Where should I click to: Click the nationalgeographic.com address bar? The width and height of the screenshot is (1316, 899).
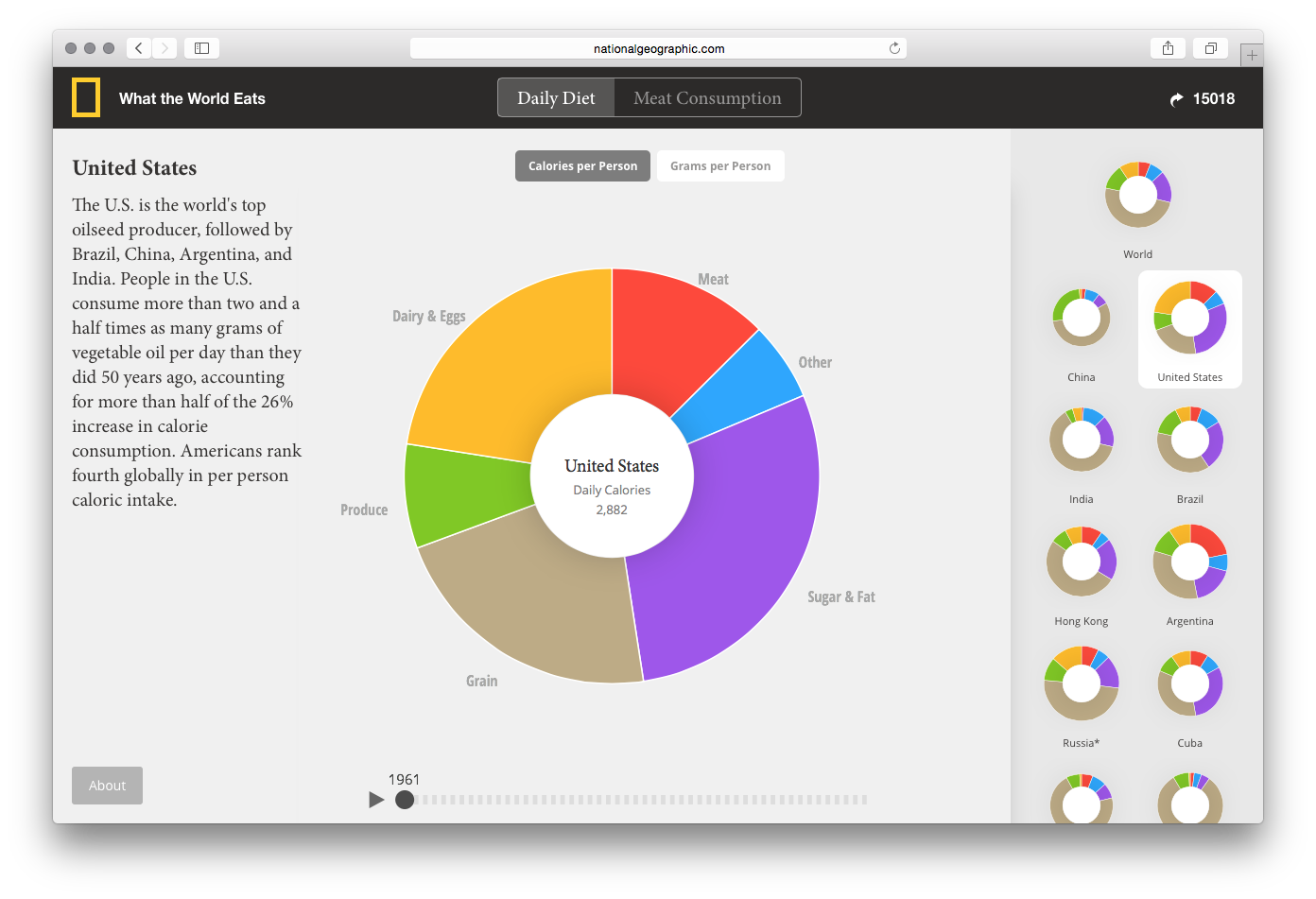[658, 48]
